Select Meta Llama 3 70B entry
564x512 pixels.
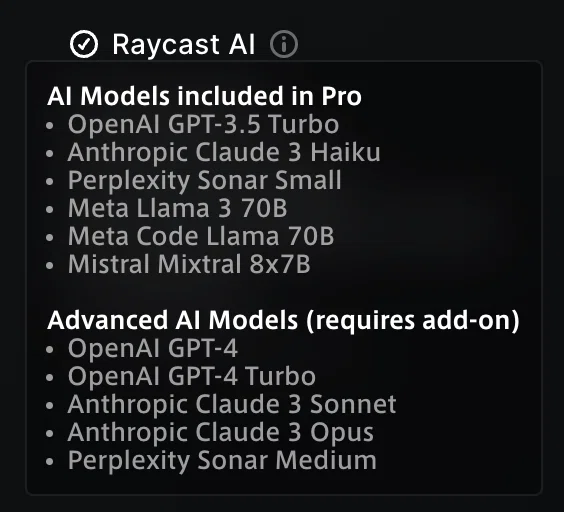pos(178,208)
